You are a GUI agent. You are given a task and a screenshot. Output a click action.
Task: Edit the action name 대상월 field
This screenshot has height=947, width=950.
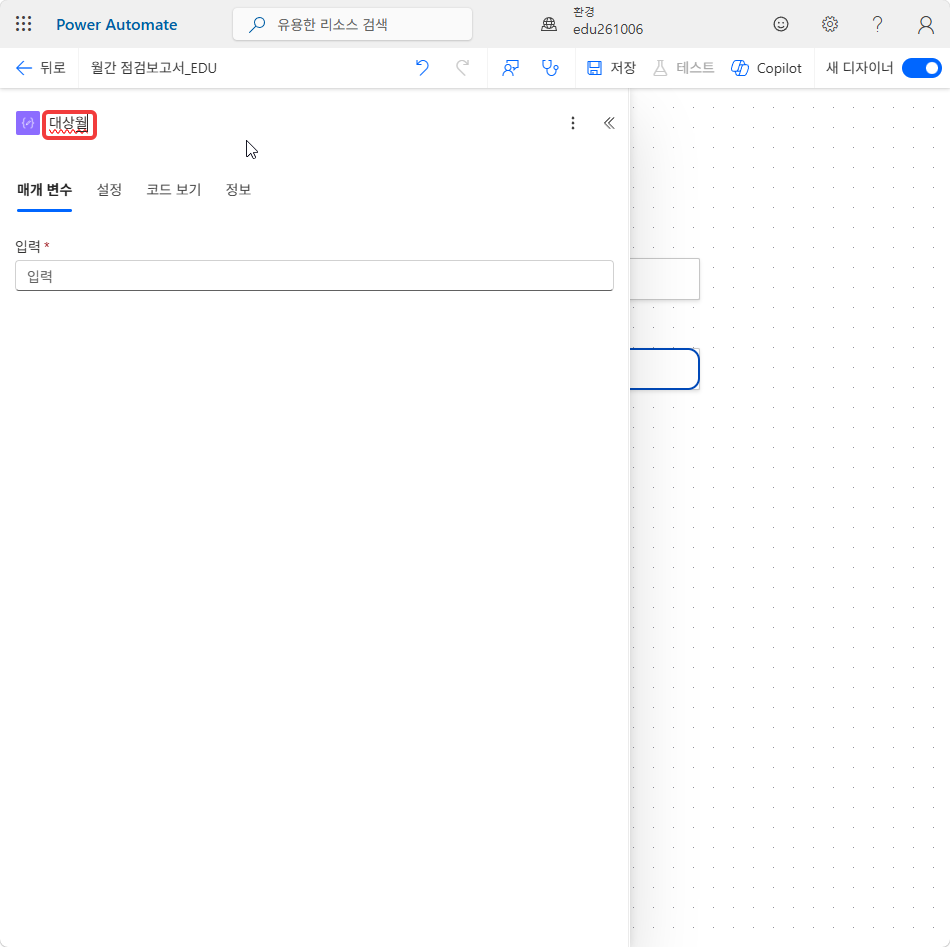69,124
